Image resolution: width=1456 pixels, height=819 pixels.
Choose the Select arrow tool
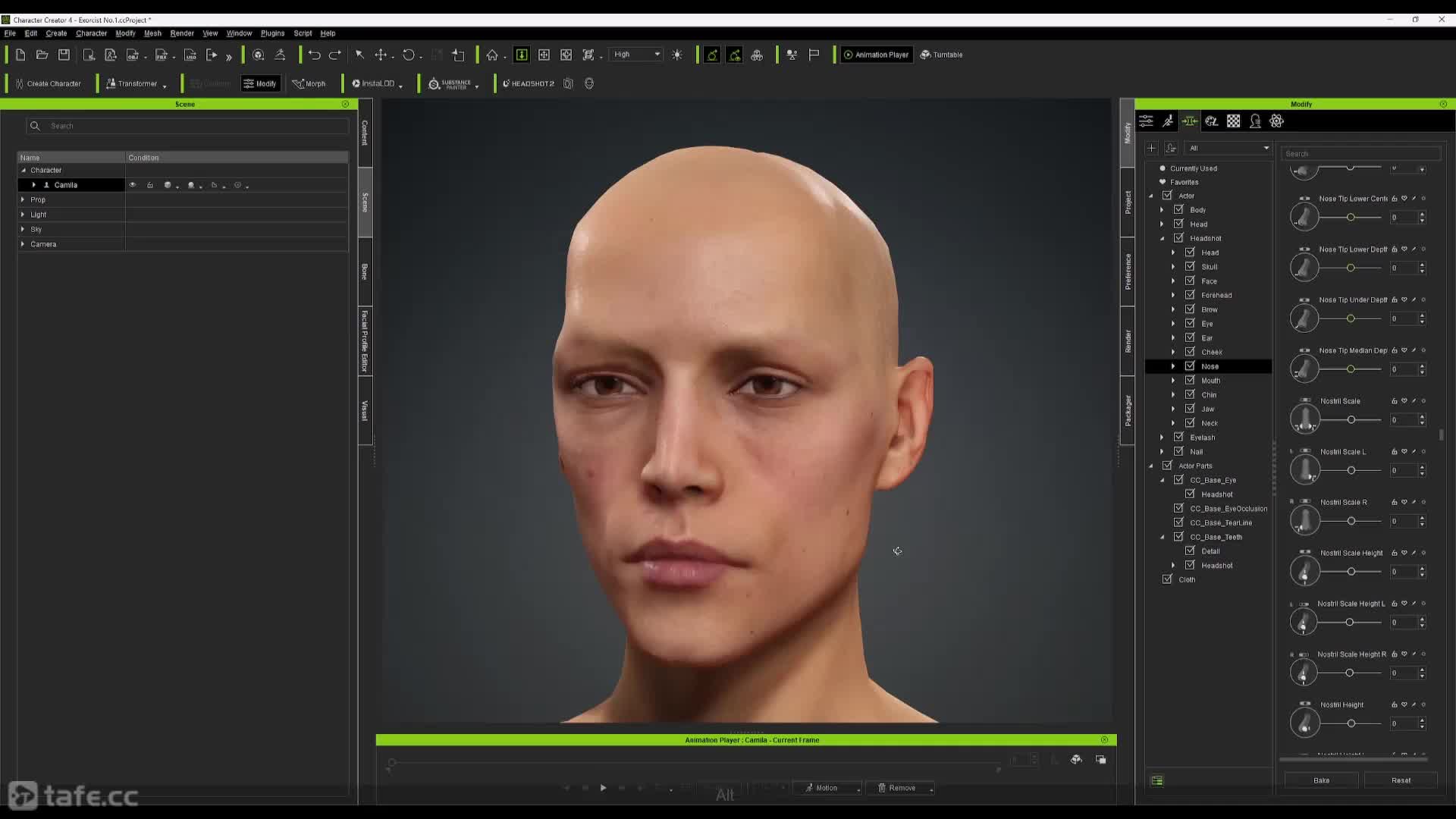click(x=359, y=55)
